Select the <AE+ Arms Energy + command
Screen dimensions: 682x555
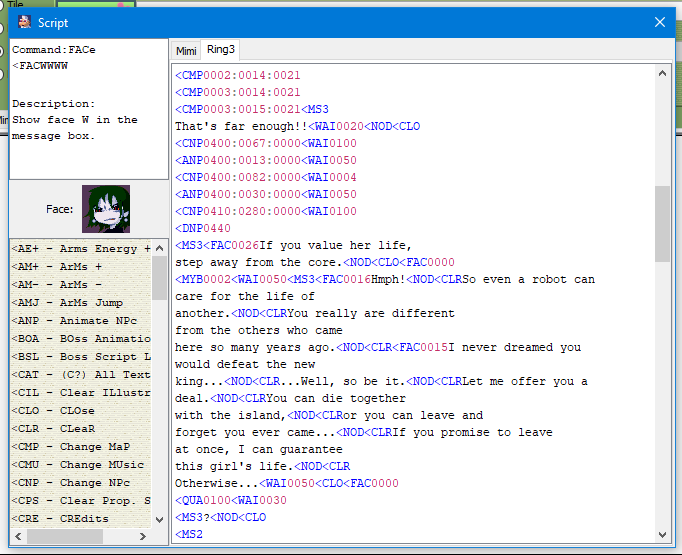pos(81,249)
